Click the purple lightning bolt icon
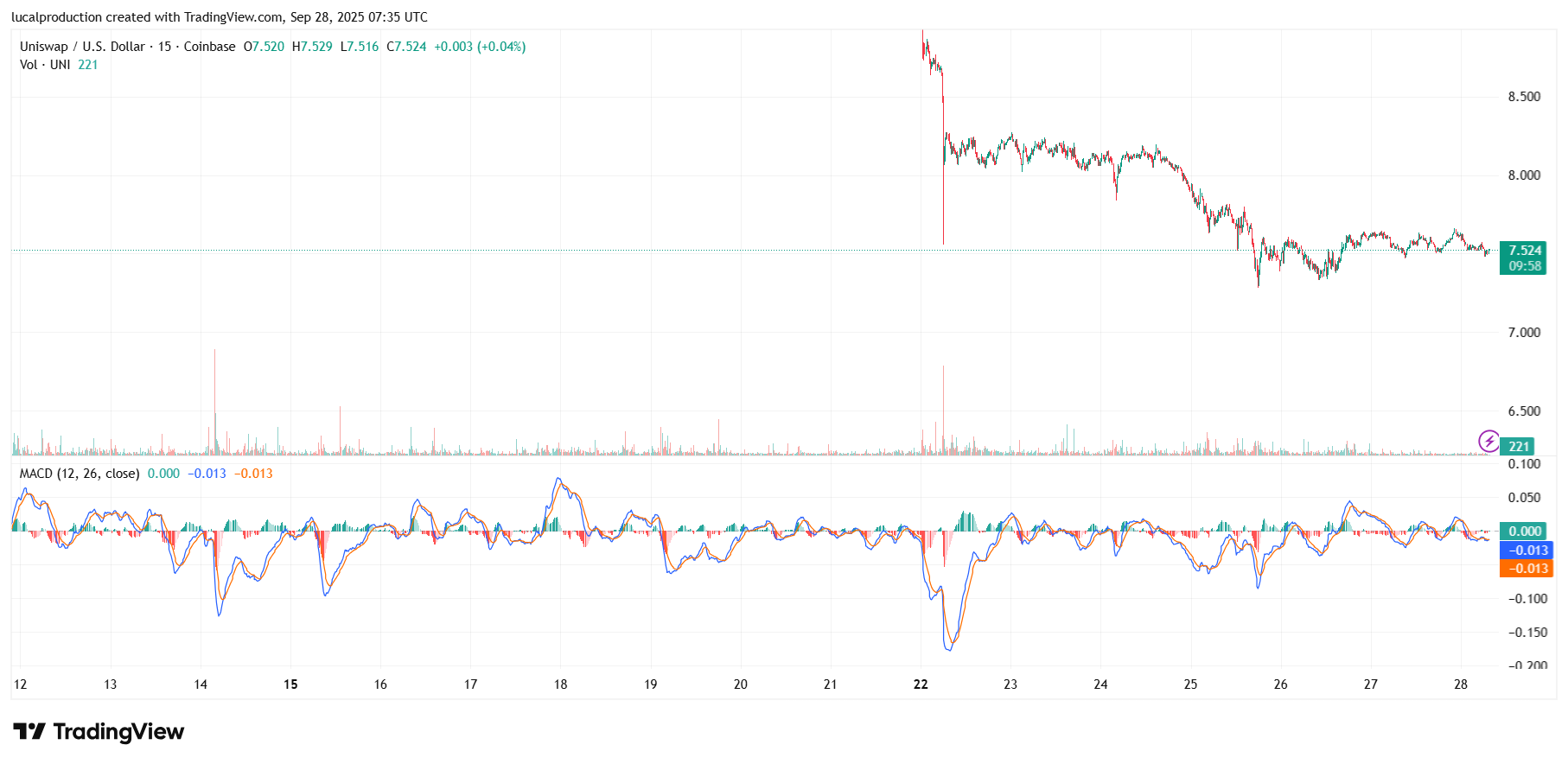Screen dimensions: 1568x764 (1488, 442)
